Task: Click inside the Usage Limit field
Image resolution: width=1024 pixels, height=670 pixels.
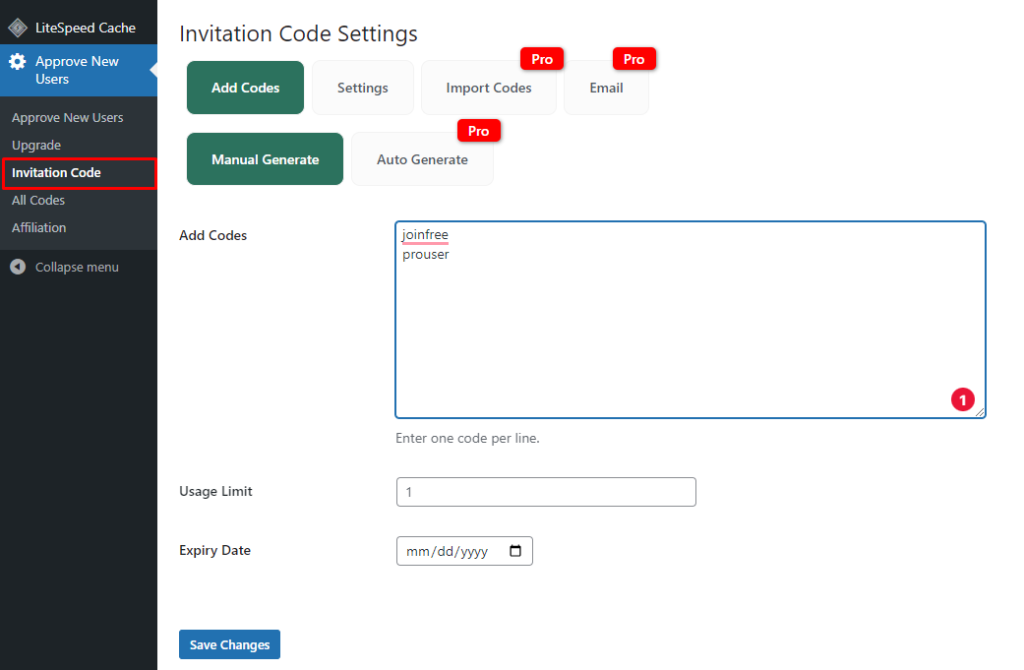Action: coord(546,491)
